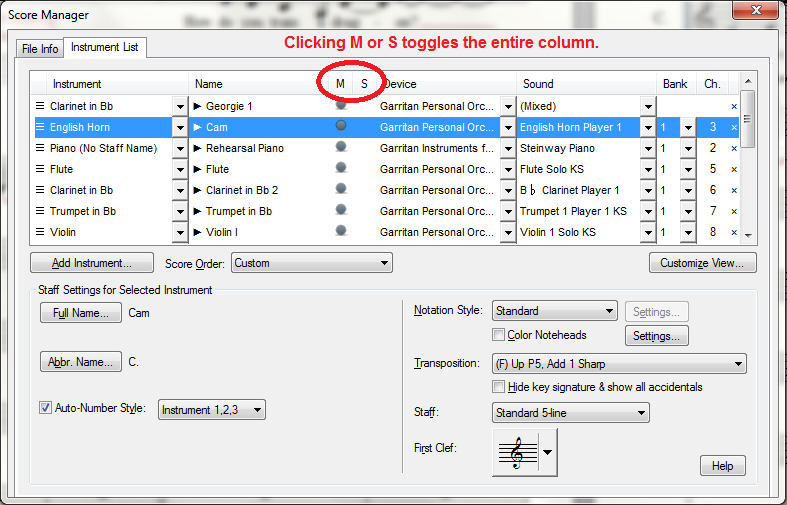Expand the Georgie 1 row's disclosure triangle
This screenshot has width=787, height=505.
pyautogui.click(x=198, y=106)
